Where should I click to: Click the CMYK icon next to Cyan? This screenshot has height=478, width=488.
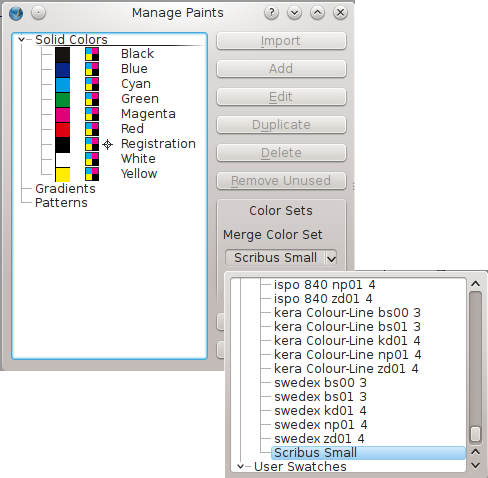(x=92, y=84)
